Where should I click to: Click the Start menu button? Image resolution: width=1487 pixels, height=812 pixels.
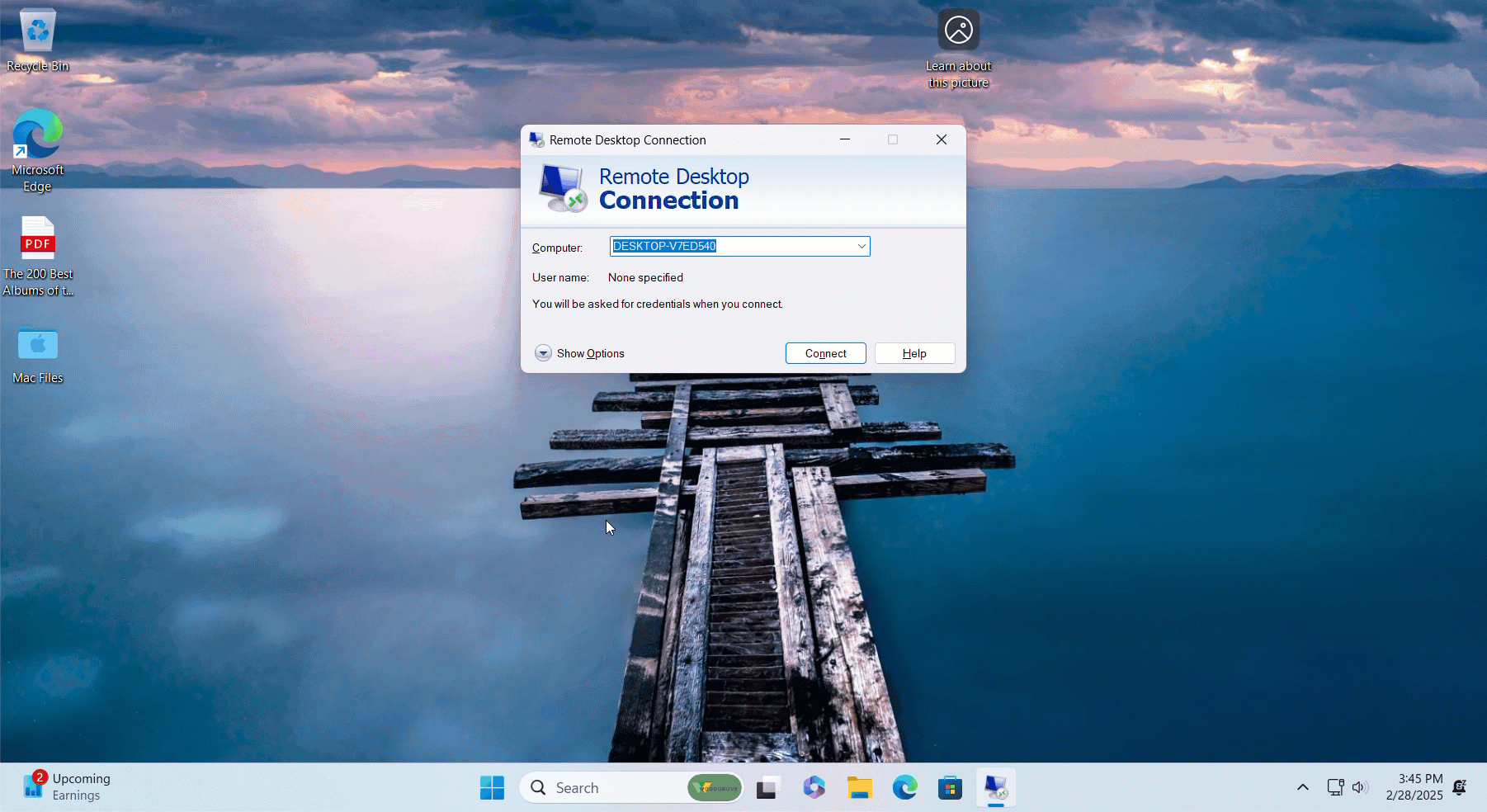[x=493, y=787]
